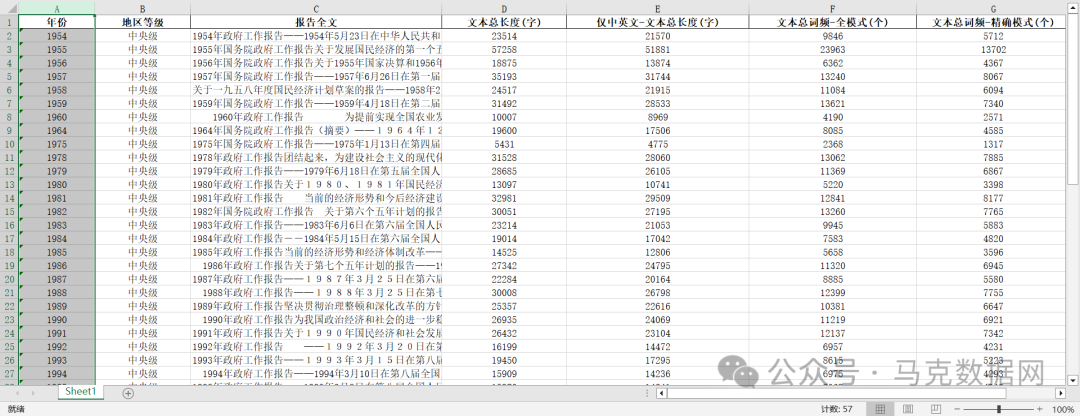Select cell with value 51881

(x=658, y=50)
